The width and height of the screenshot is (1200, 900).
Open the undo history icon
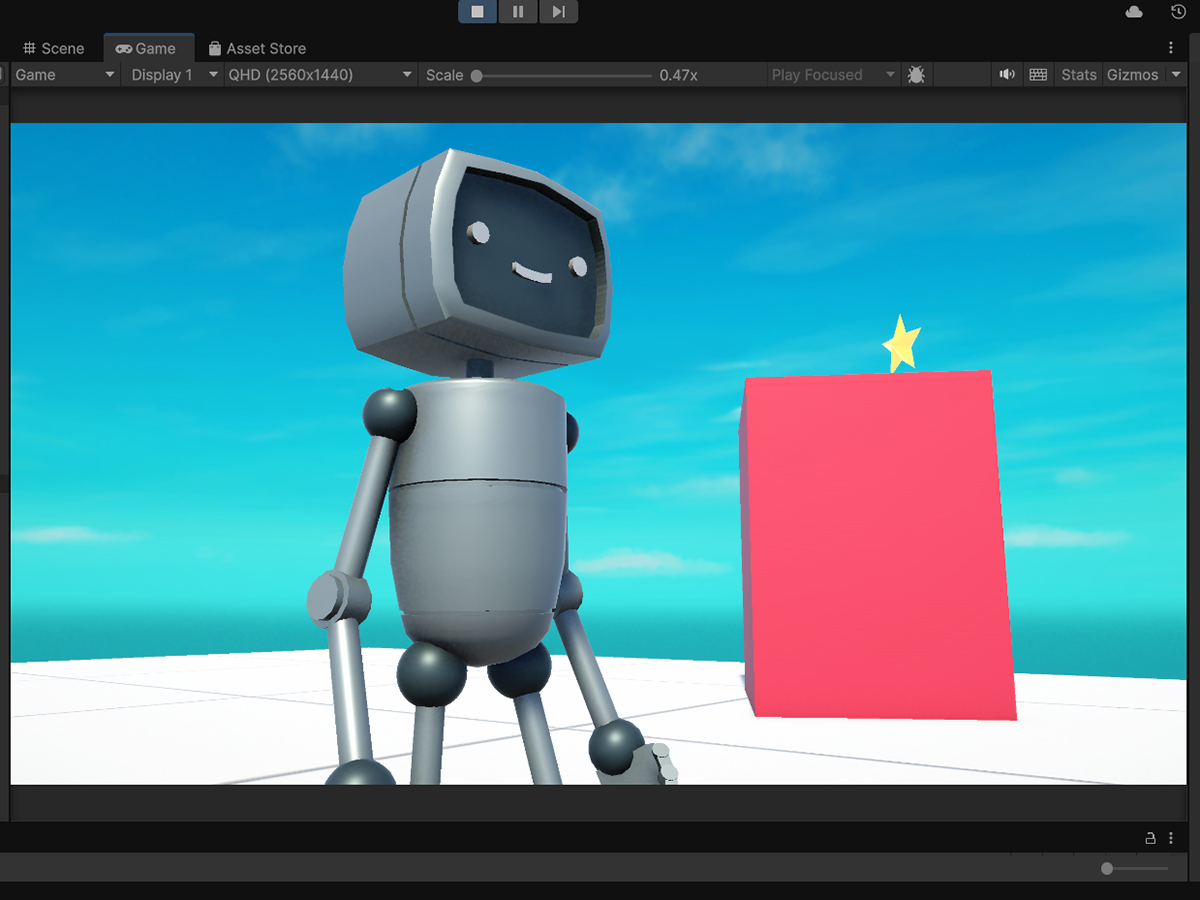click(x=1178, y=12)
